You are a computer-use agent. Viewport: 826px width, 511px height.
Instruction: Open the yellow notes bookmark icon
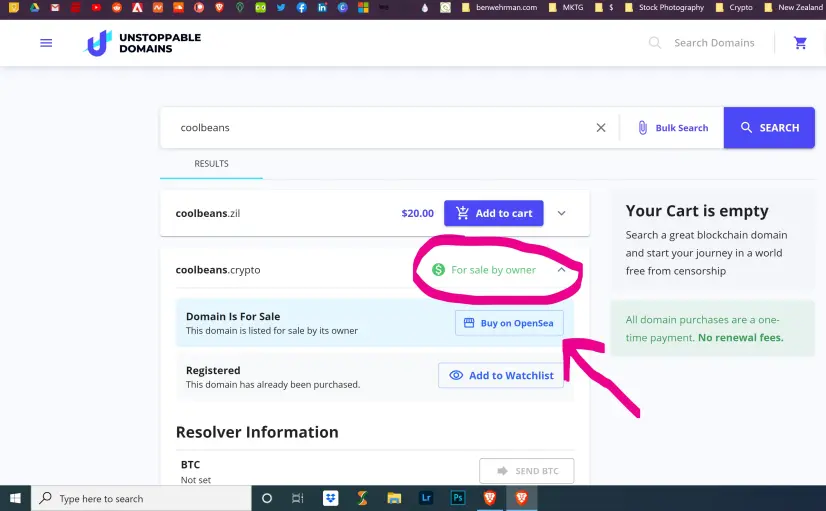(14, 7)
